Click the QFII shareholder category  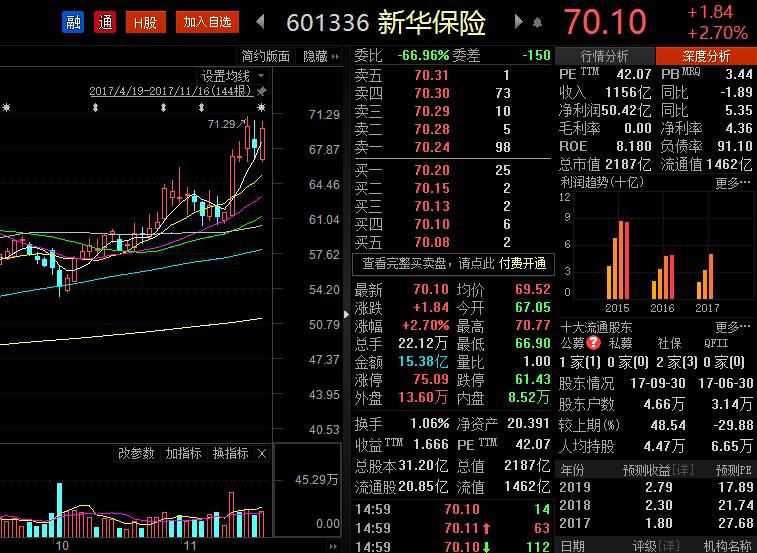pyautogui.click(x=716, y=343)
